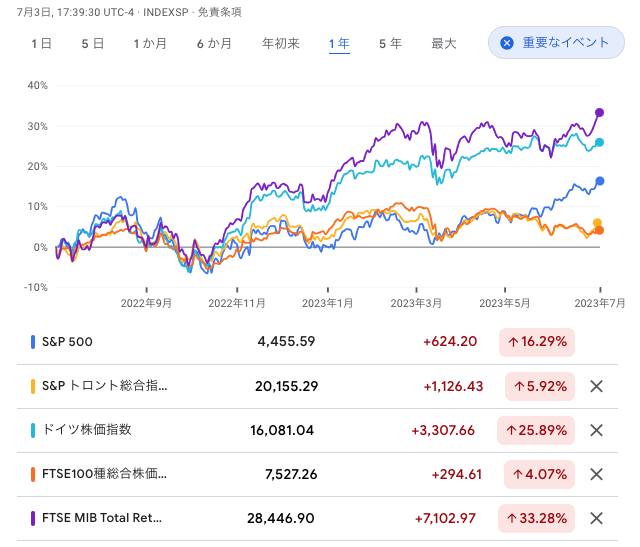Click the purple endpoint dot on chart
The height and width of the screenshot is (547, 640).
pyautogui.click(x=599, y=113)
